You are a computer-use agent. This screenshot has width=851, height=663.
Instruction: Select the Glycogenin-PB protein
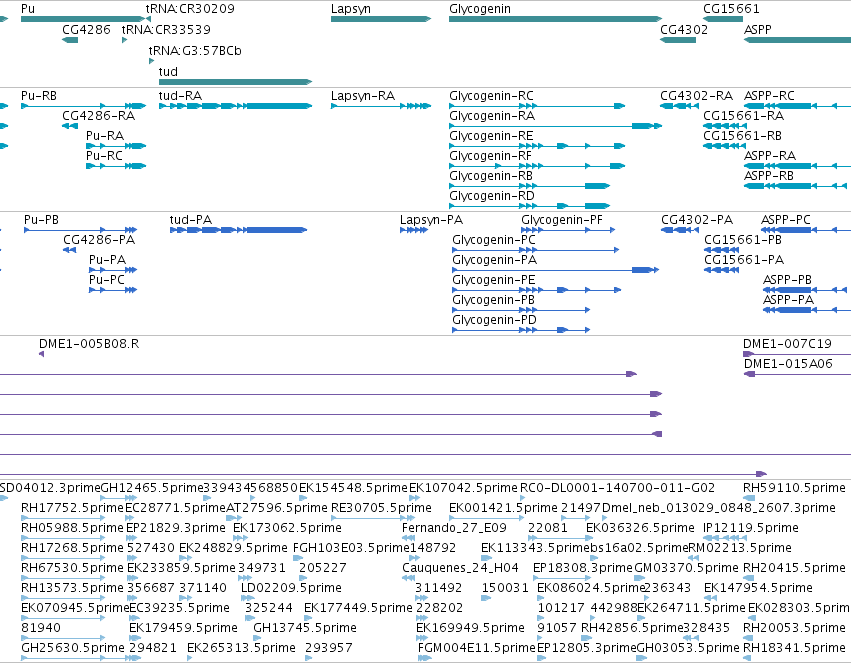(x=521, y=310)
